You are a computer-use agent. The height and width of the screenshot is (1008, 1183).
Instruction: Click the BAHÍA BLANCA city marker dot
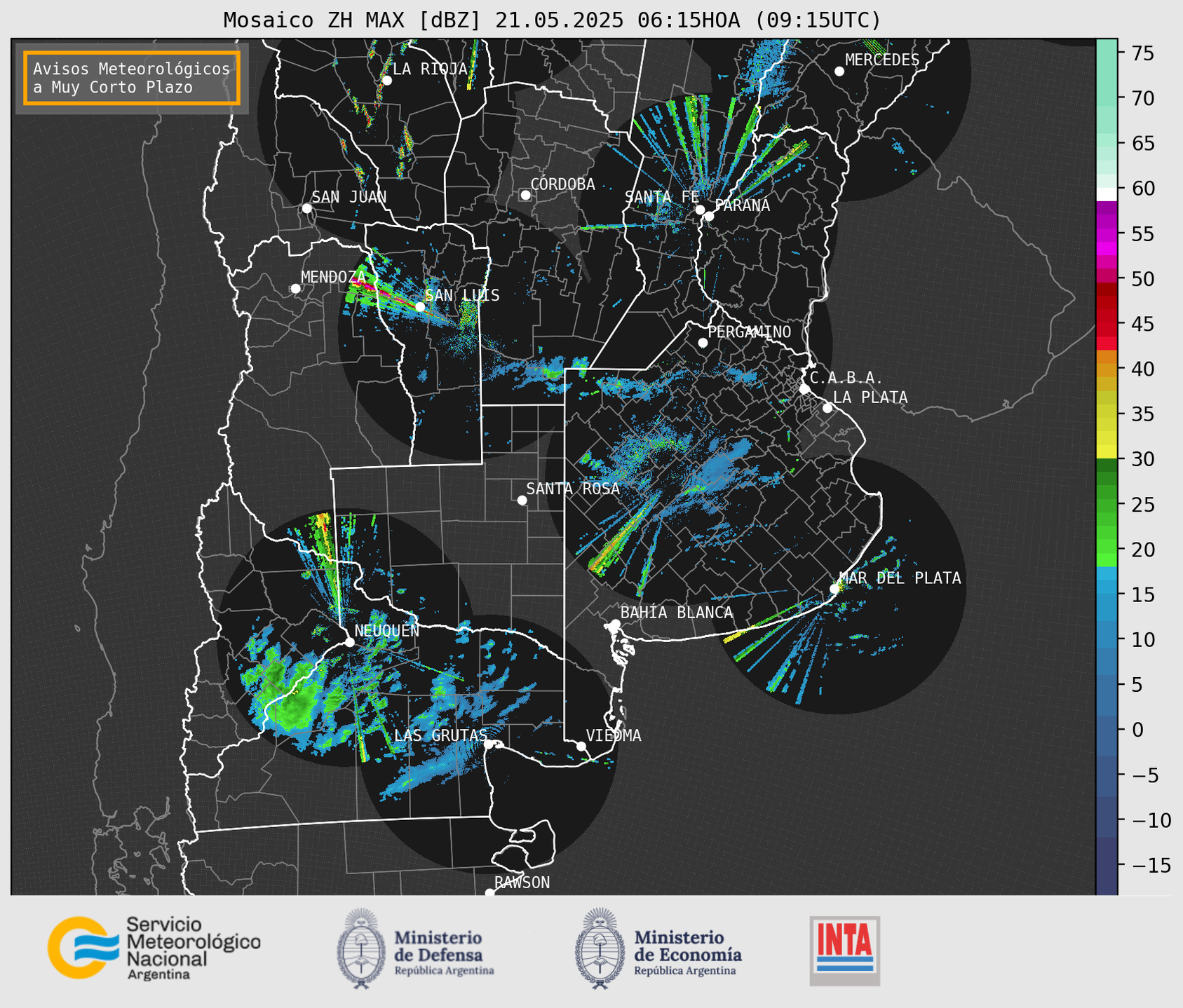point(615,624)
